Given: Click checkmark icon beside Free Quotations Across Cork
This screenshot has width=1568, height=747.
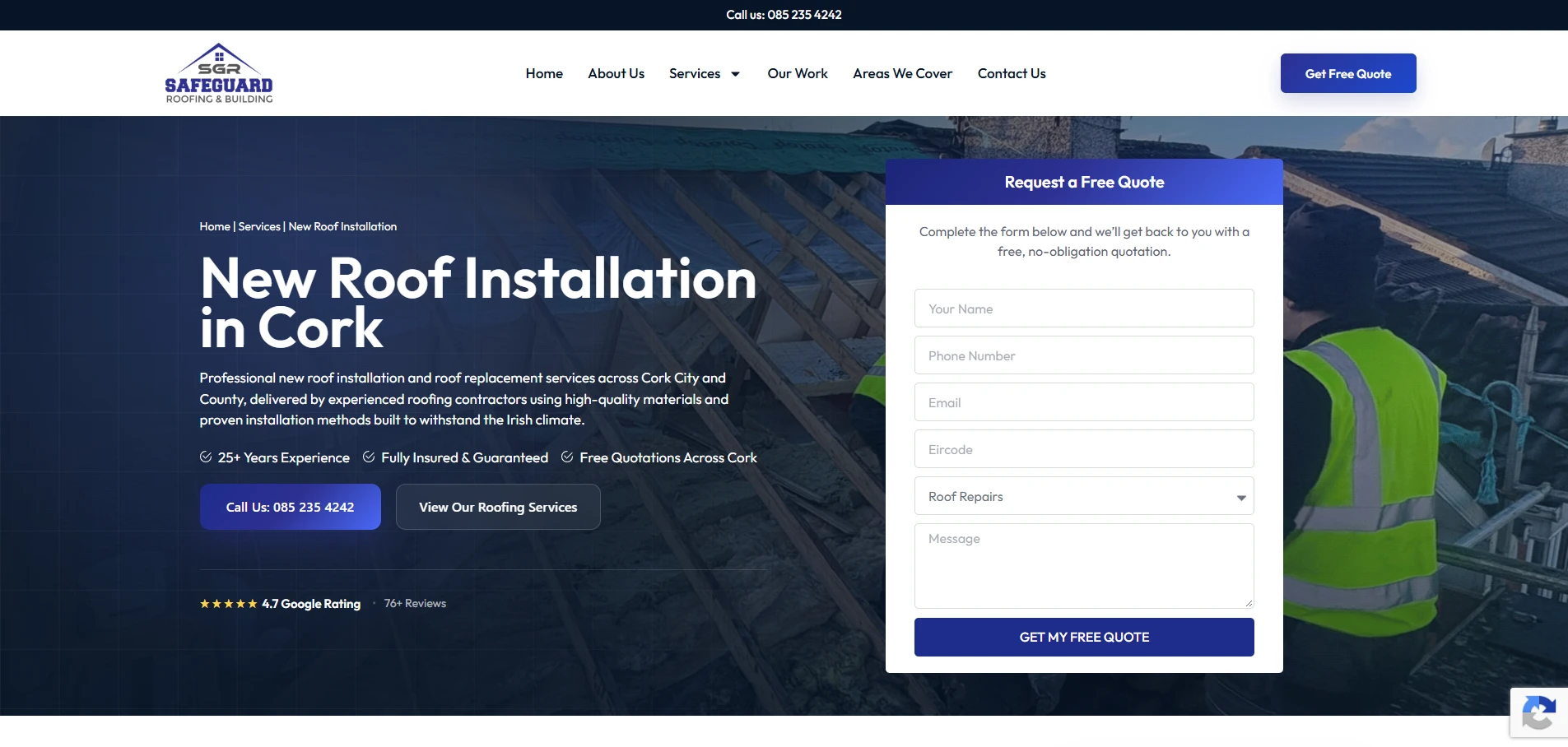Looking at the screenshot, I should (567, 457).
